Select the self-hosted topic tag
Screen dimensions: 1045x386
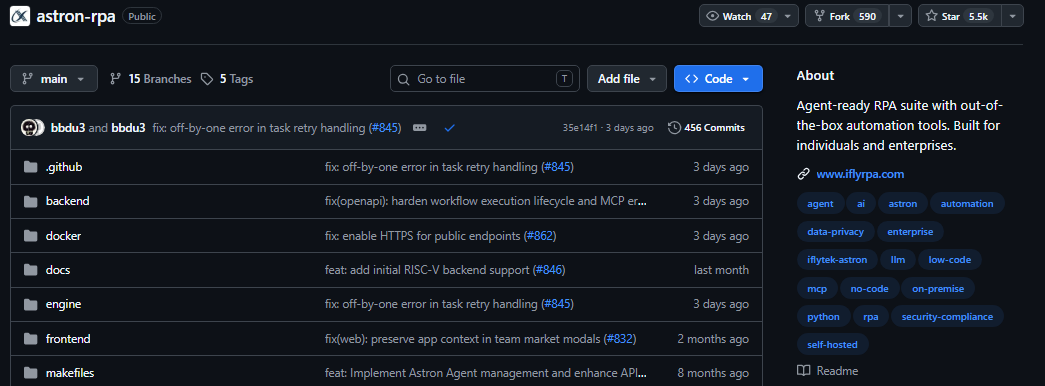pos(832,345)
